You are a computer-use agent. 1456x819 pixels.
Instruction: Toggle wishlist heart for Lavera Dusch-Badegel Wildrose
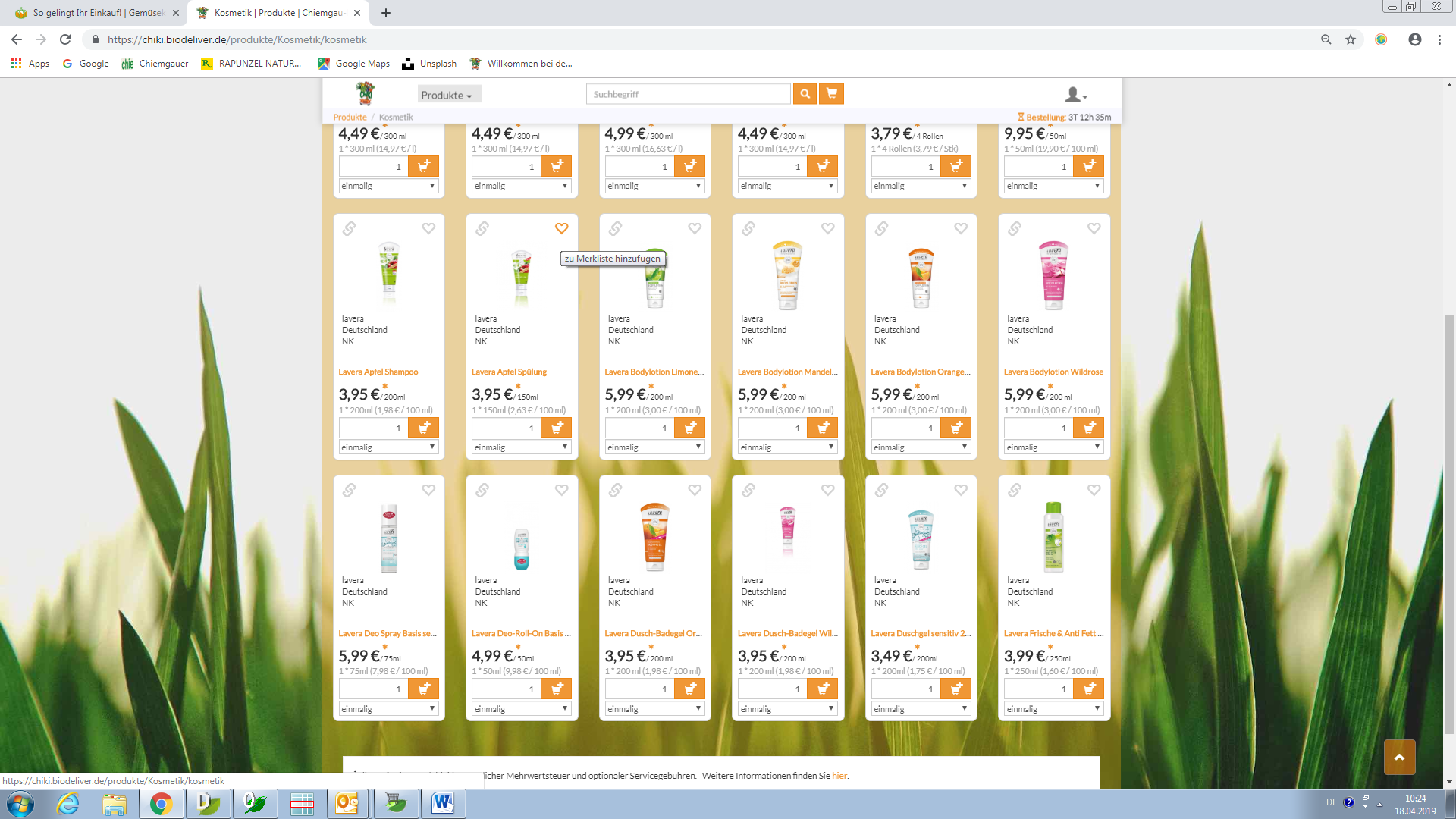coord(827,490)
